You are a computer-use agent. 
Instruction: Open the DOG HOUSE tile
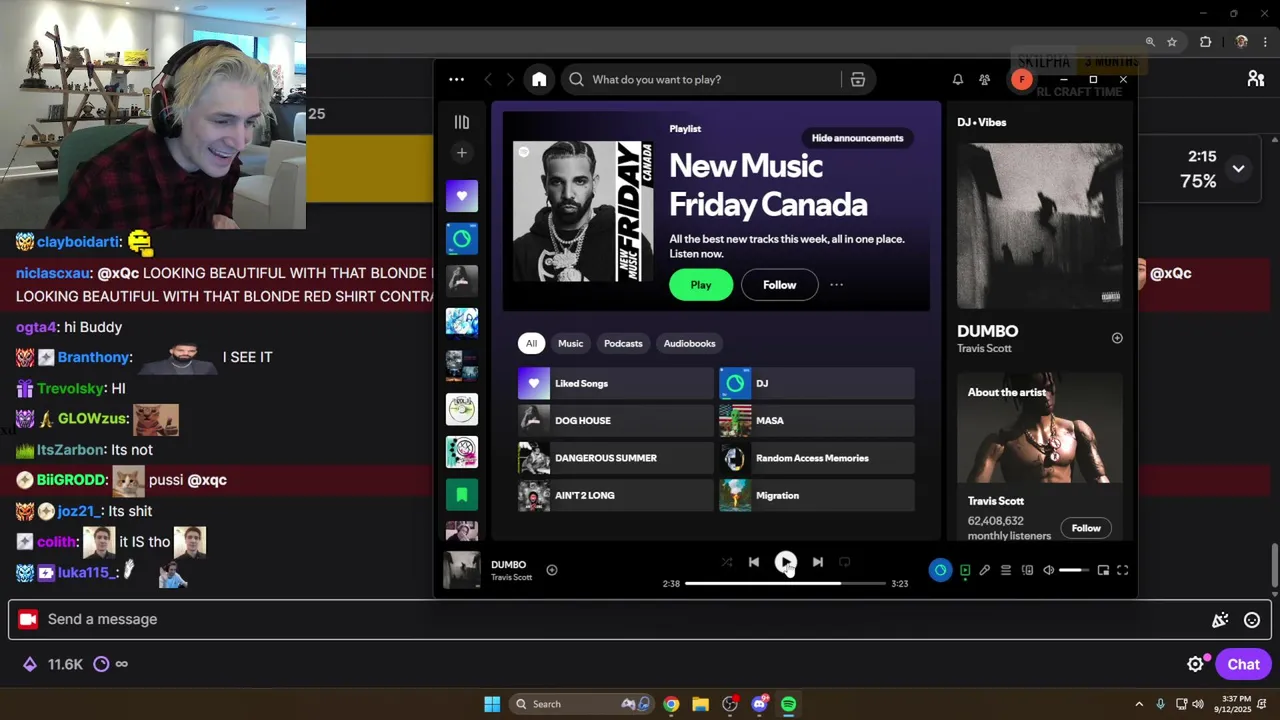(x=616, y=421)
